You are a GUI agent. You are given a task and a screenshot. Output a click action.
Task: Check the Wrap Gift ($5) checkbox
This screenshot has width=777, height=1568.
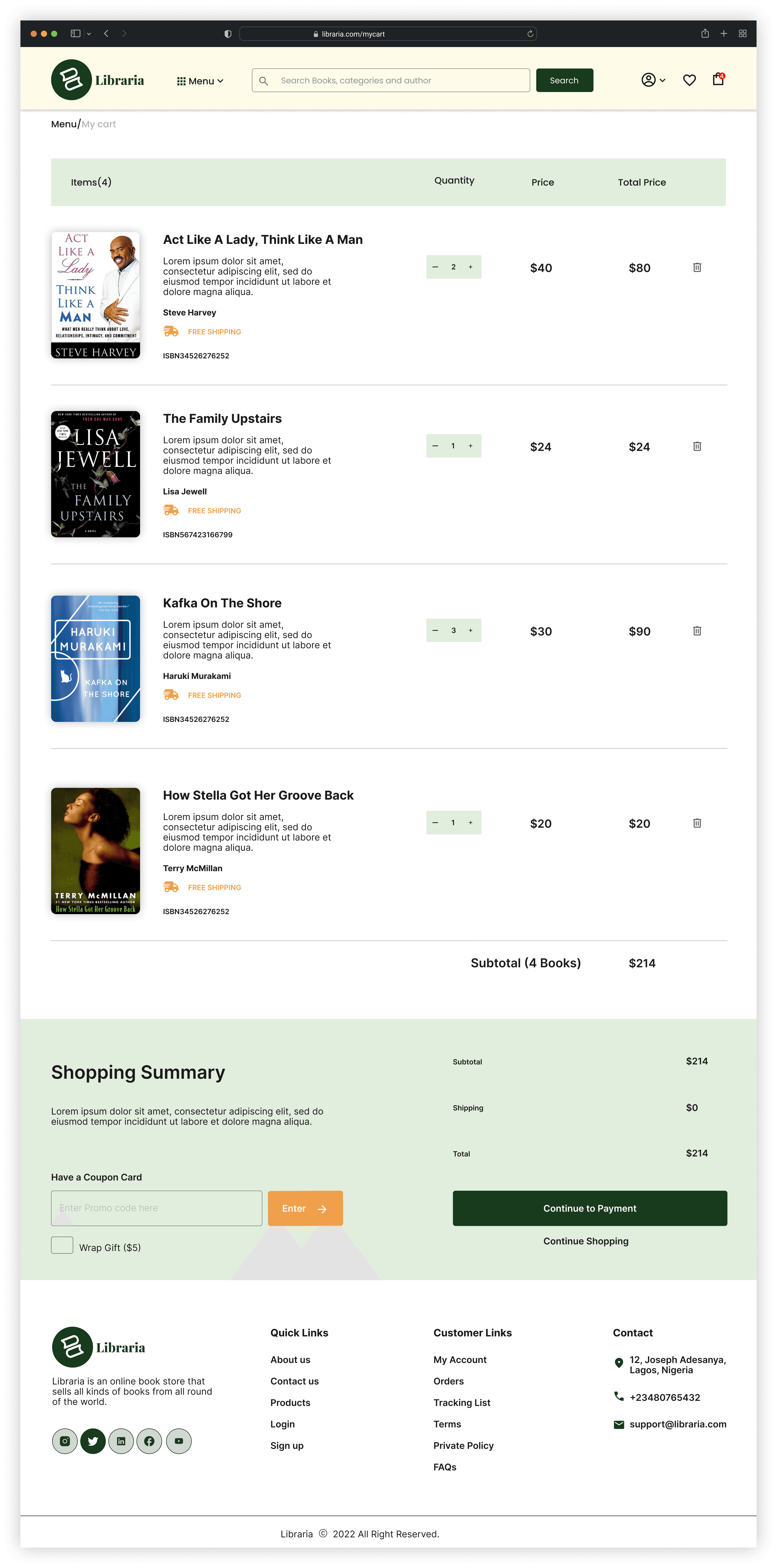click(x=62, y=1245)
